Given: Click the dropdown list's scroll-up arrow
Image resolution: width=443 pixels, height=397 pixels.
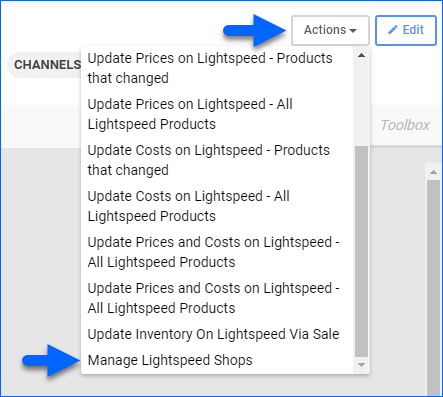Looking at the screenshot, I should [361, 55].
